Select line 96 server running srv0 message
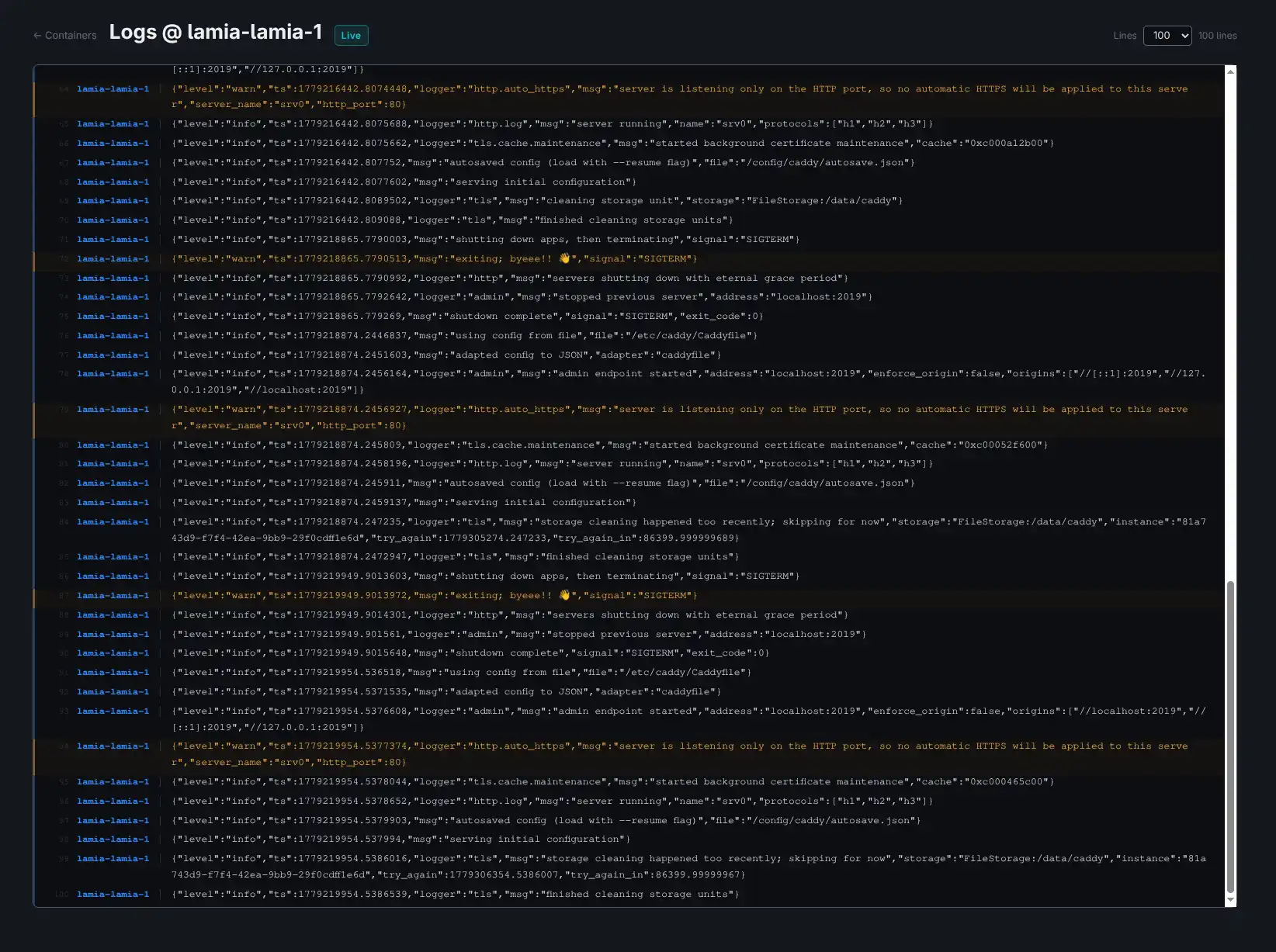This screenshot has height=952, width=1276. 552,801
